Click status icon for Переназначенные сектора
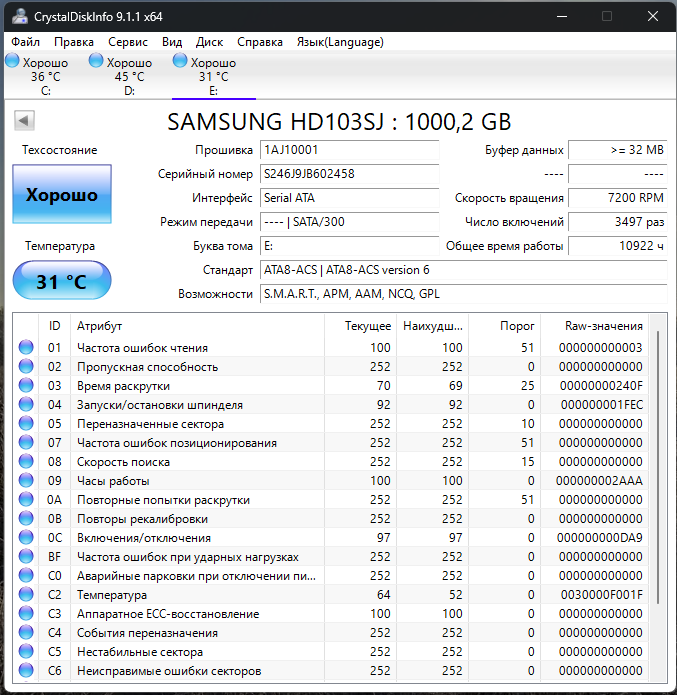 pos(26,423)
